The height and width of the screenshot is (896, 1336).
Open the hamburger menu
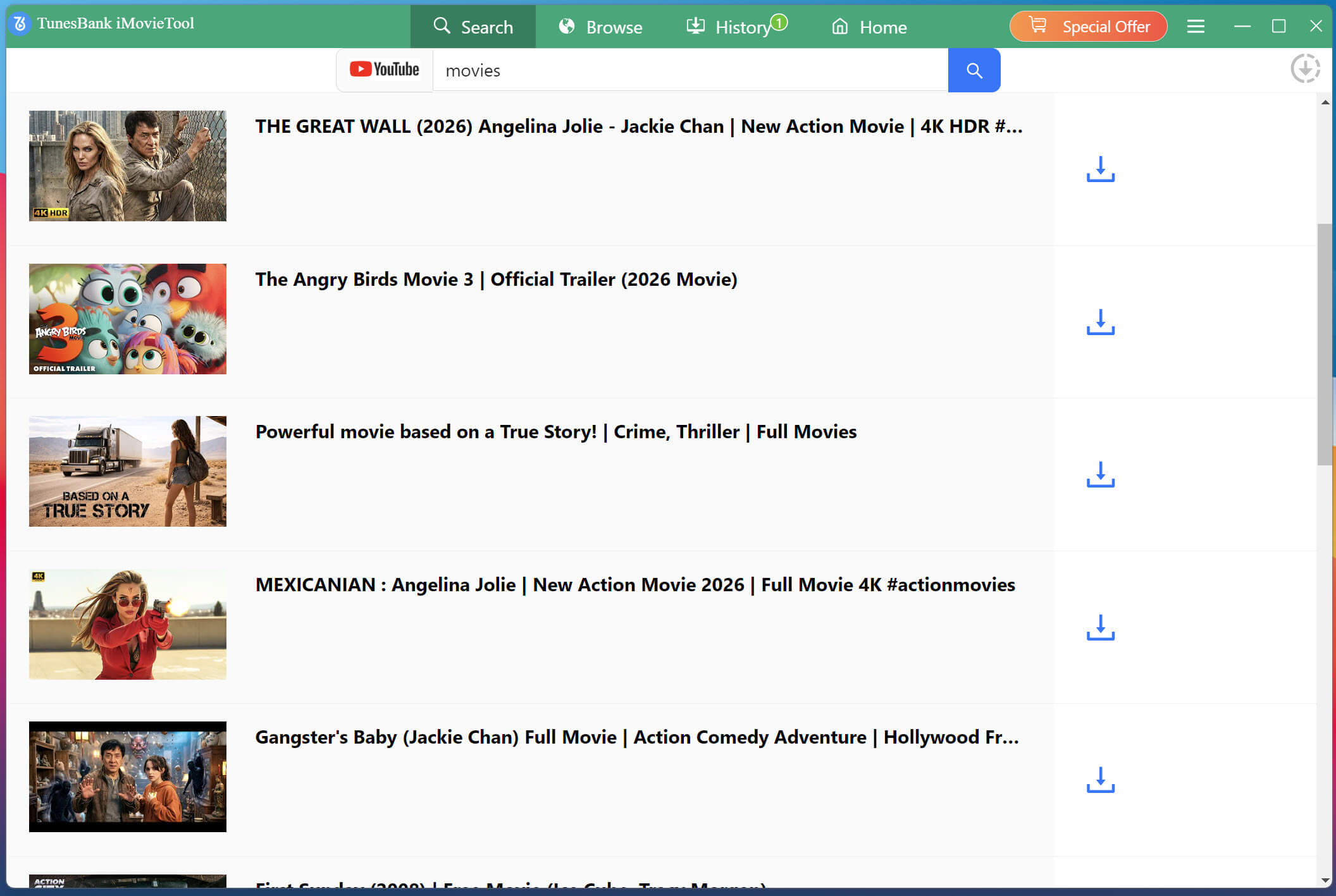[x=1196, y=26]
